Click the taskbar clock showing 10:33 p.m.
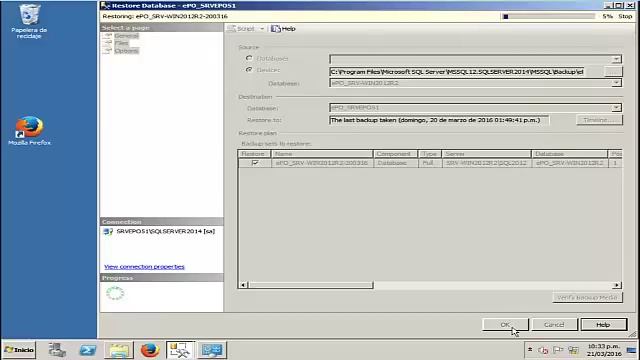Screen dimensions: 640x360 pyautogui.click(x=604, y=350)
